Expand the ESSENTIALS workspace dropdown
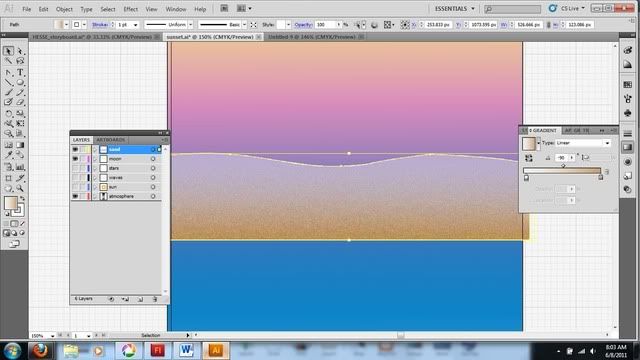The image size is (640, 360). (x=455, y=9)
